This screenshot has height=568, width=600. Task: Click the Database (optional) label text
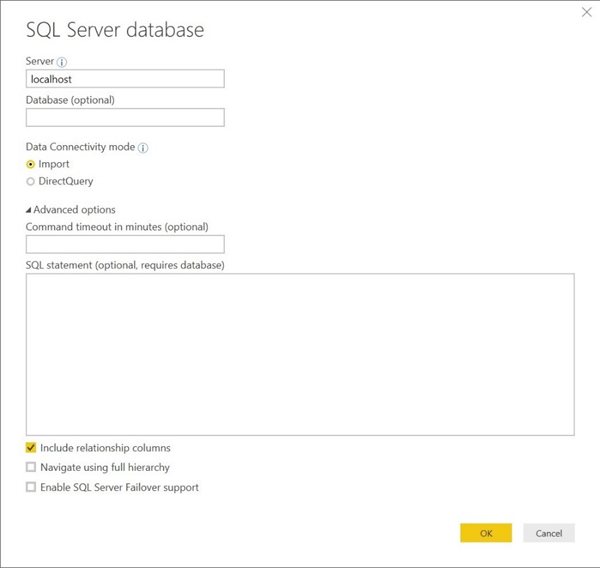tap(70, 100)
